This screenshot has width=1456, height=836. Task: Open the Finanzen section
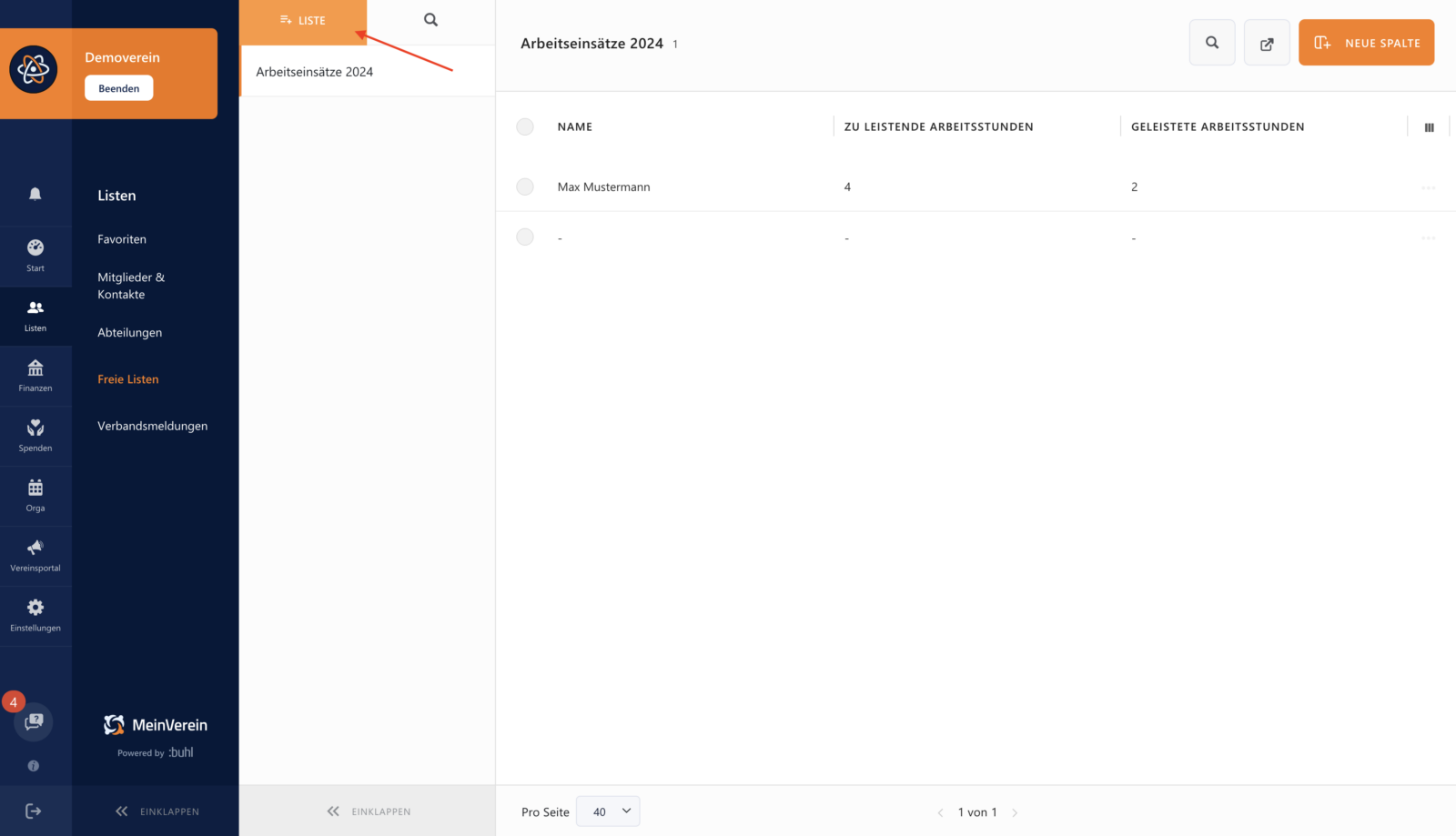(35, 376)
